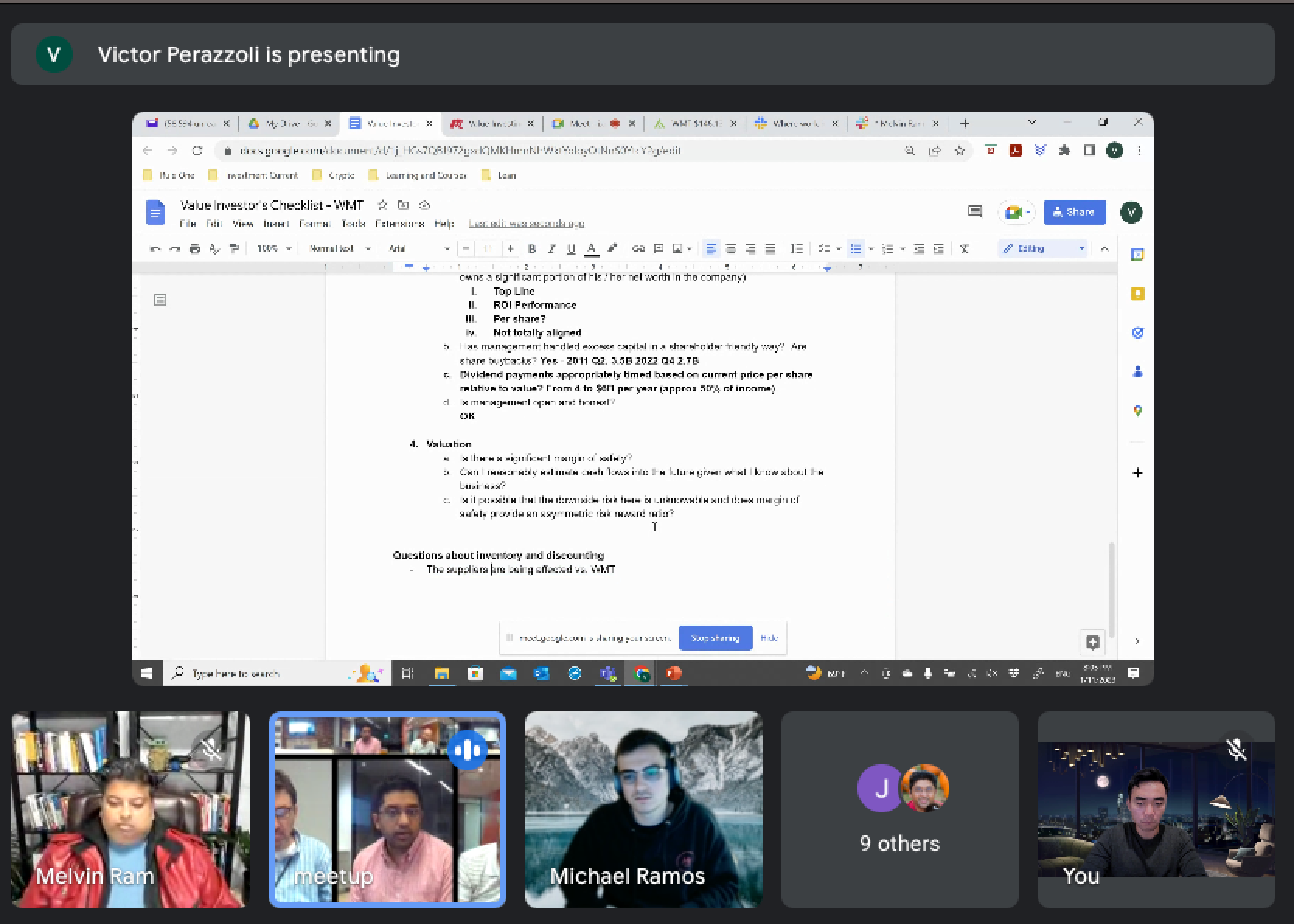
Task: Open the text color picker
Action: (x=591, y=248)
